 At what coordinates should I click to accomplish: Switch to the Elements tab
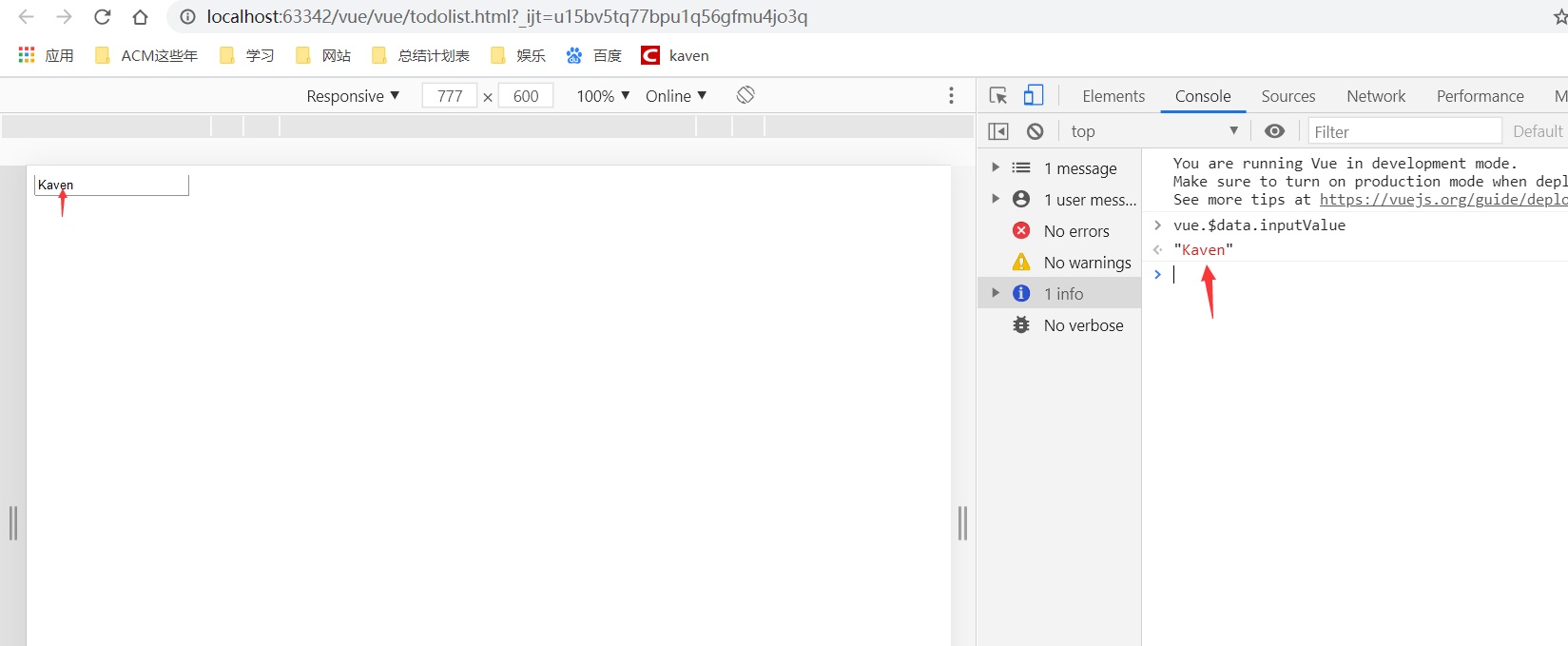point(1113,96)
